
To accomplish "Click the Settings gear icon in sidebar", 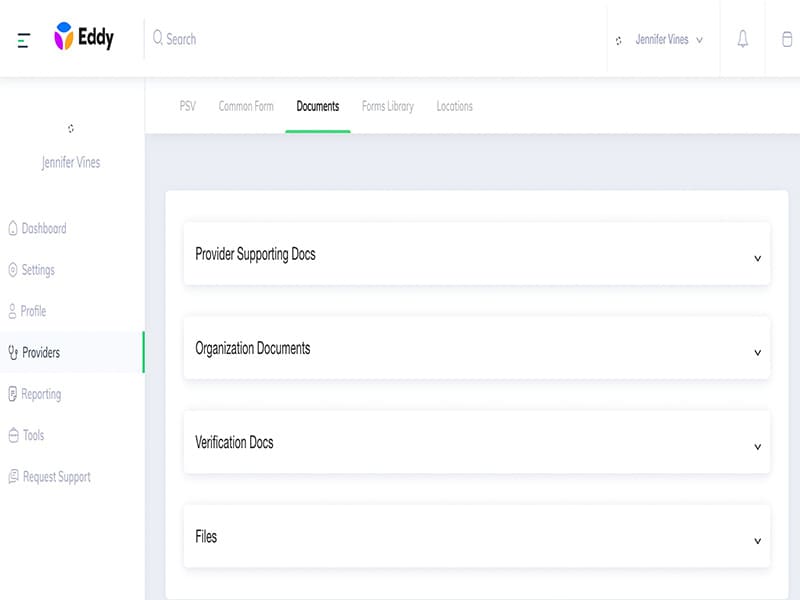I will [x=13, y=269].
